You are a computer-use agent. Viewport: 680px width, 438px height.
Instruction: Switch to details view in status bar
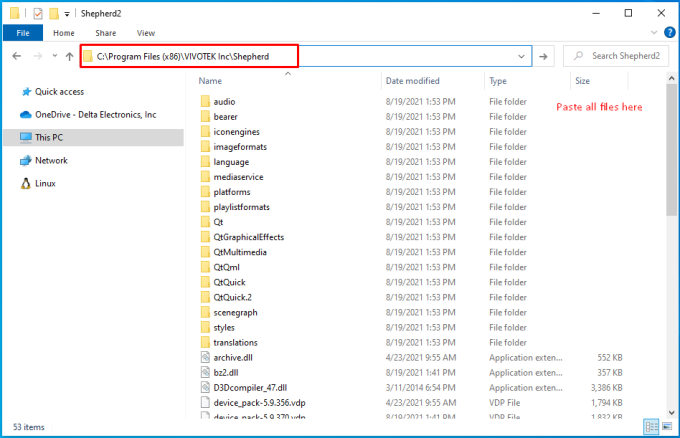pos(652,427)
